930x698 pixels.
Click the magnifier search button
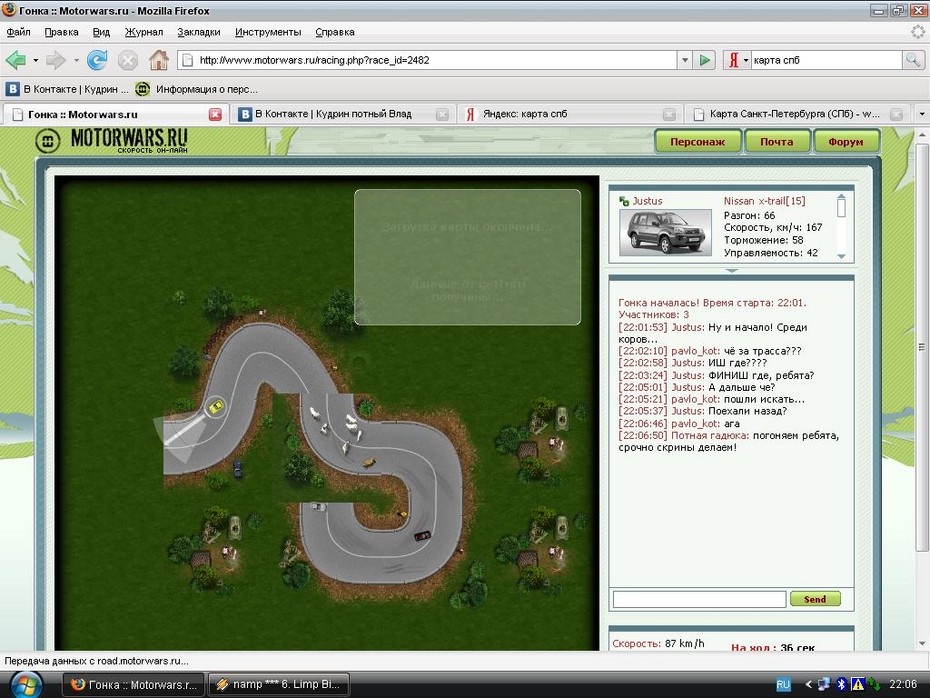pos(913,60)
